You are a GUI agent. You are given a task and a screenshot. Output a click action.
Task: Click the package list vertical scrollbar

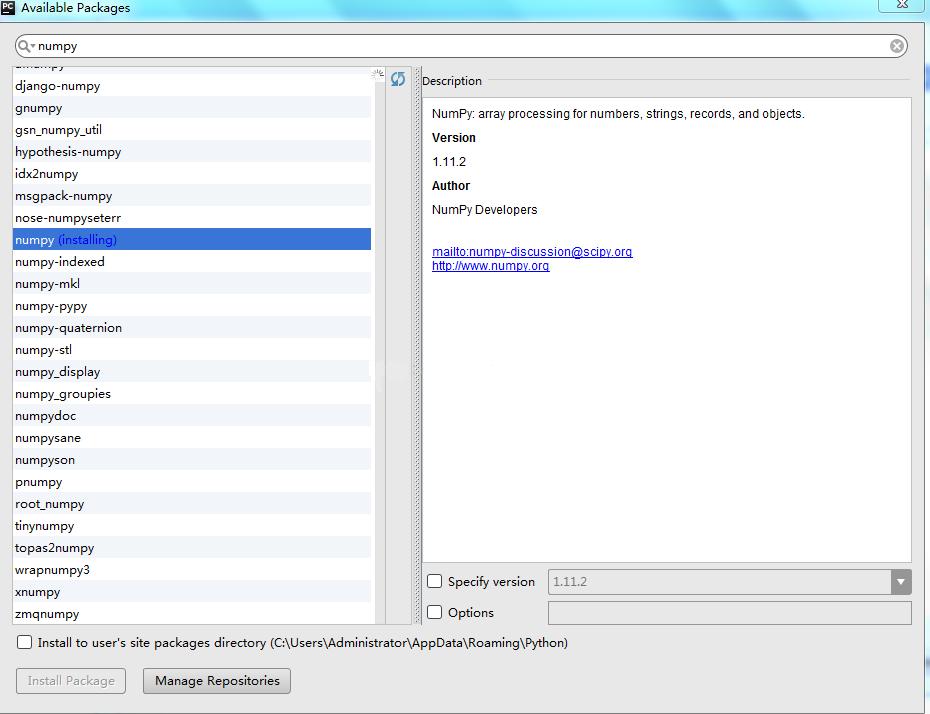[379, 350]
